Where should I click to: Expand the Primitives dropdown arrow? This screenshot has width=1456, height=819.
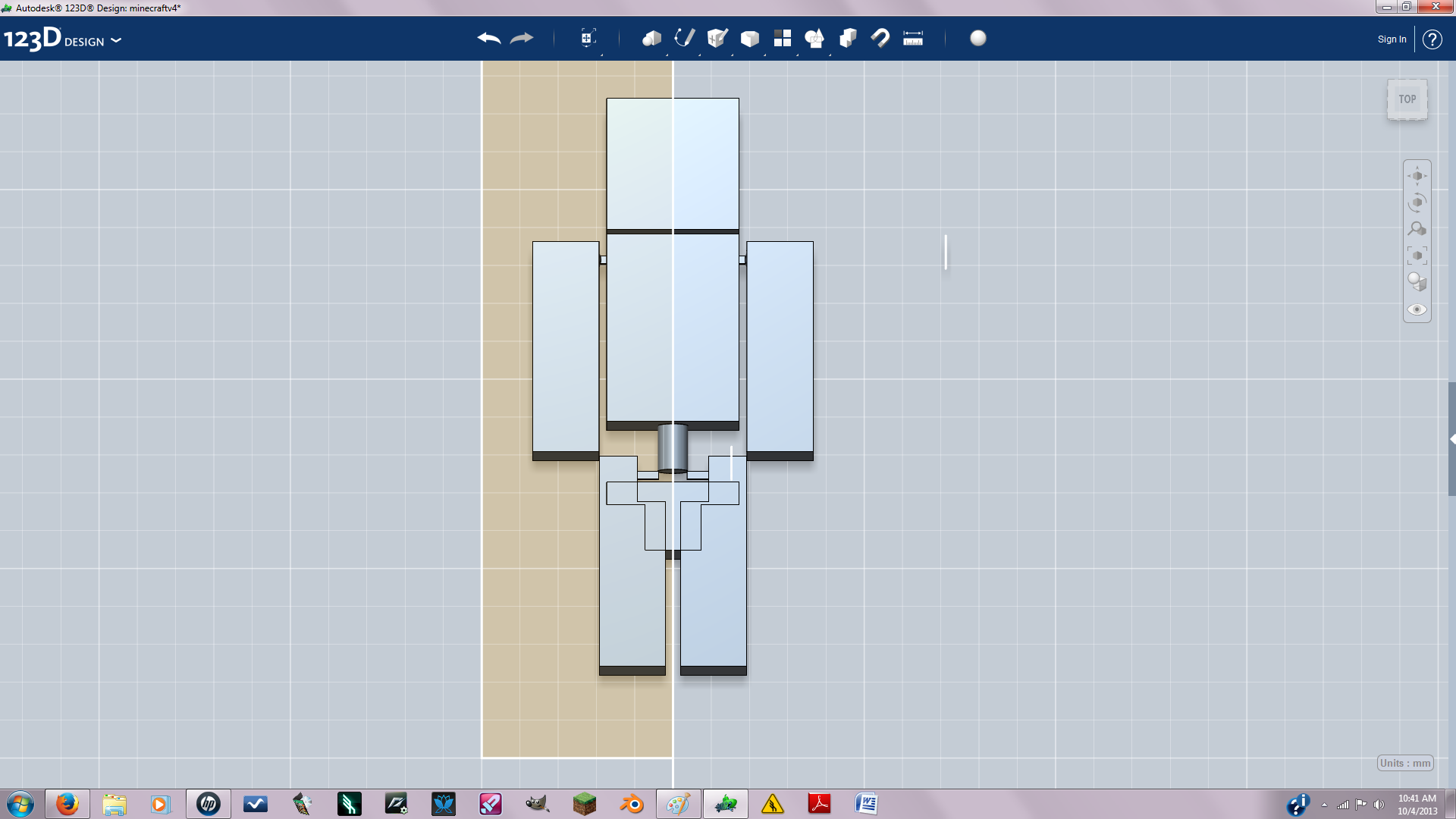coord(667,54)
